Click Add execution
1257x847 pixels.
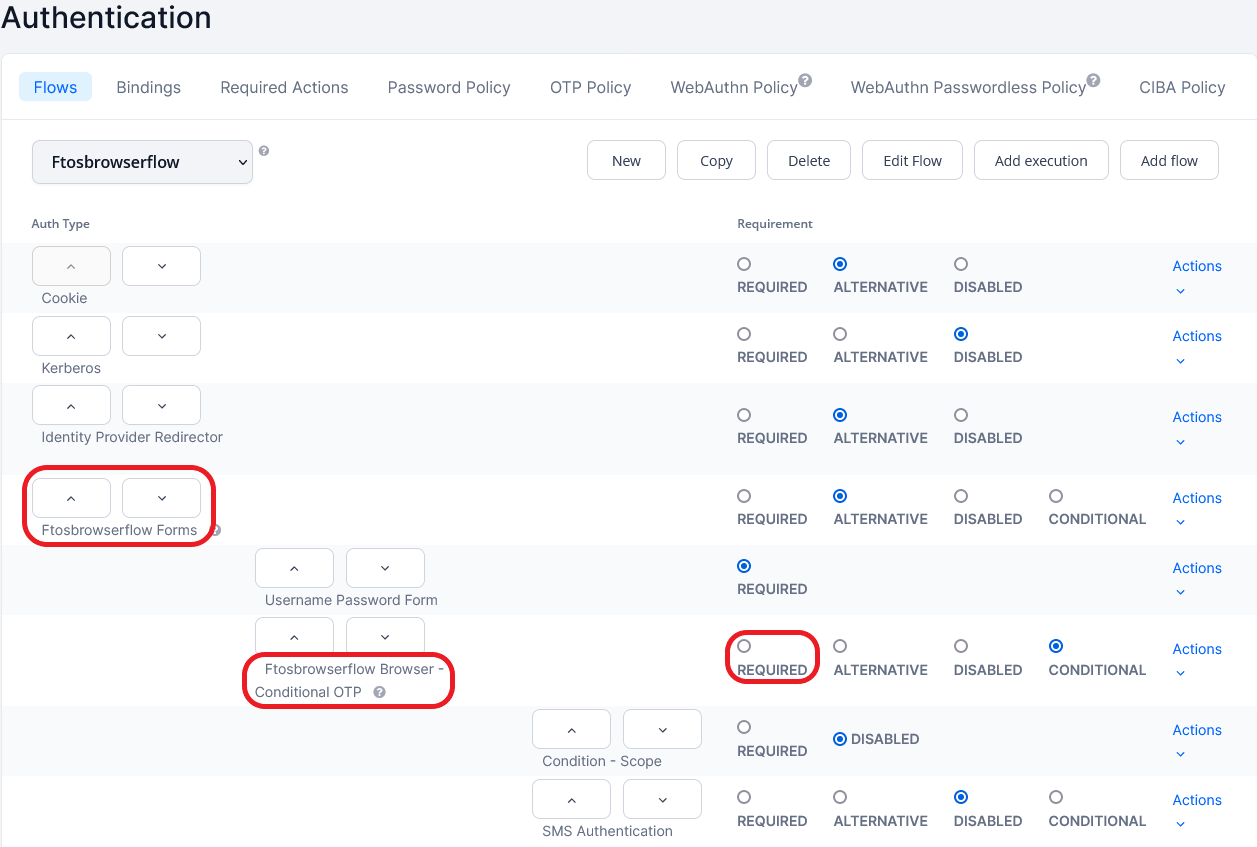[x=1041, y=160]
